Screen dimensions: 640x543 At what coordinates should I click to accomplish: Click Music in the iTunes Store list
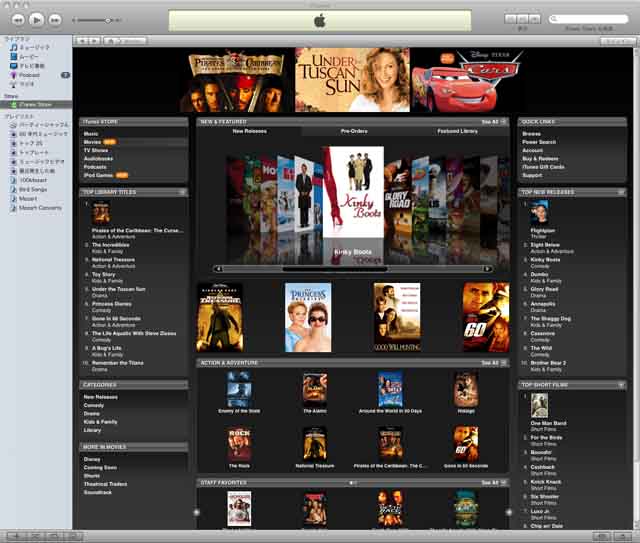coord(91,134)
